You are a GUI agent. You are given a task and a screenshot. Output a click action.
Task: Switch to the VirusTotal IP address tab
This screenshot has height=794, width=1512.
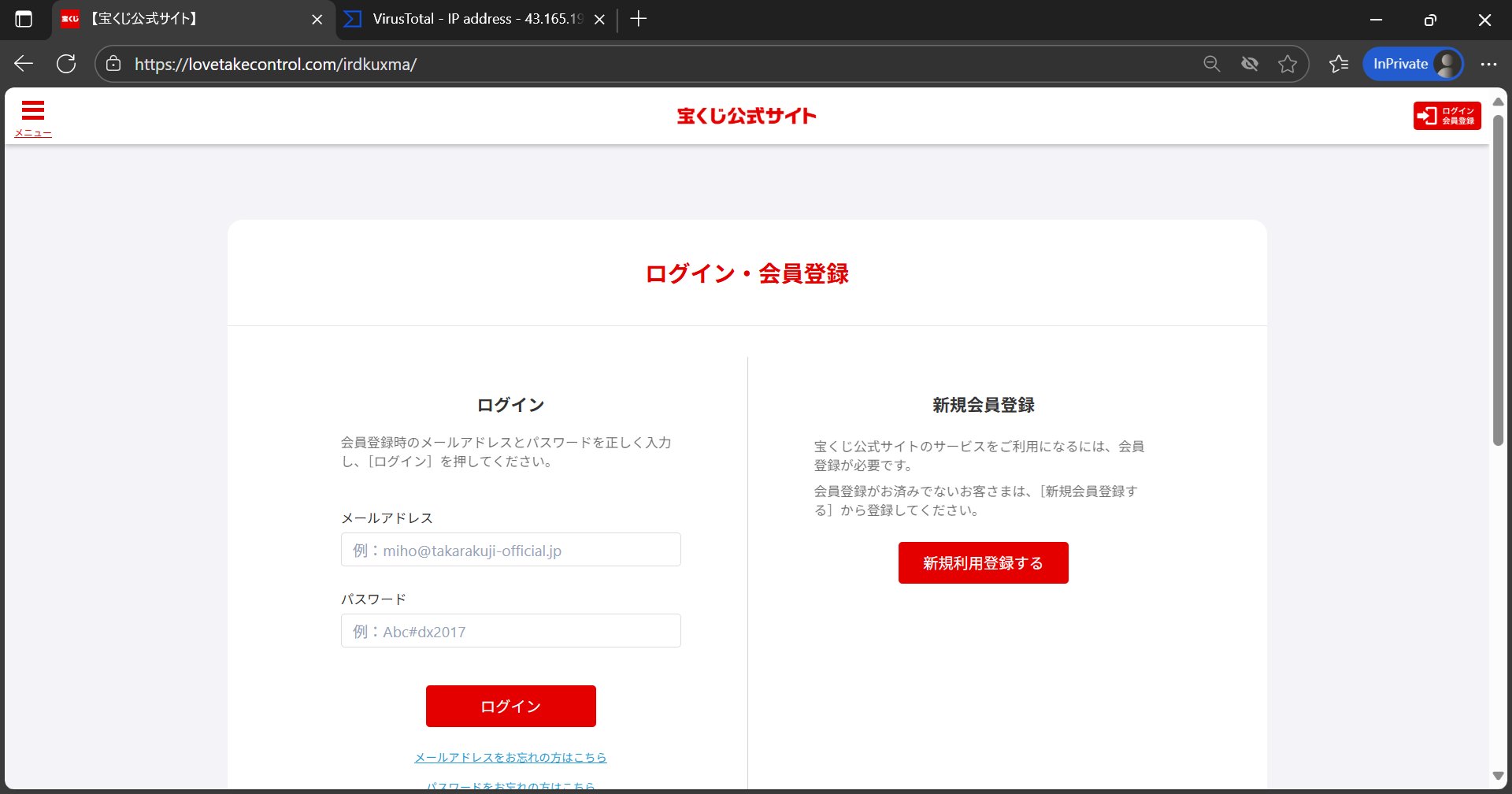[x=476, y=19]
